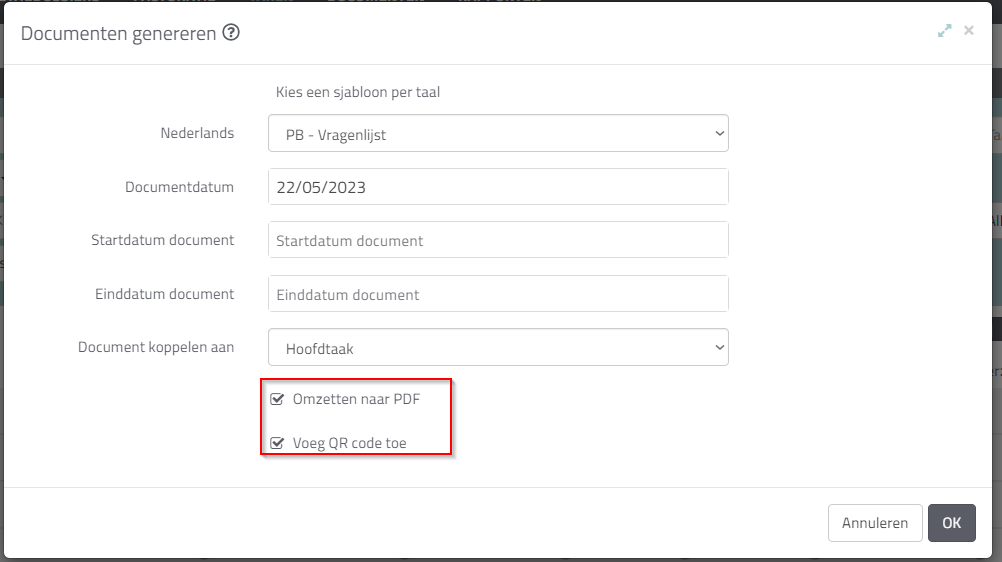The width and height of the screenshot is (1002, 562).
Task: Click the Nederlands field label
Action: 197,133
